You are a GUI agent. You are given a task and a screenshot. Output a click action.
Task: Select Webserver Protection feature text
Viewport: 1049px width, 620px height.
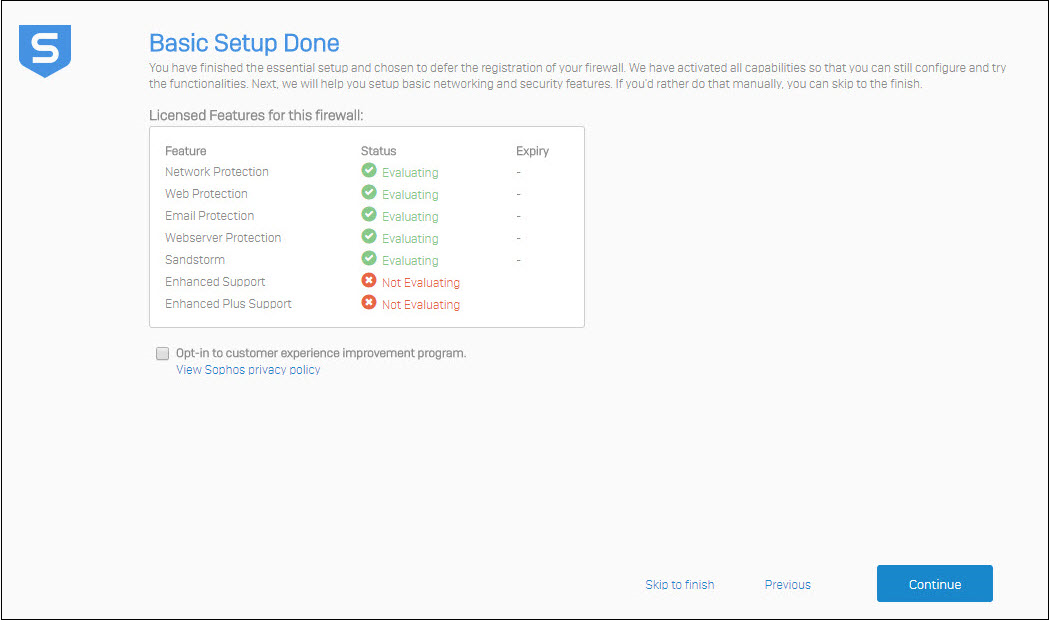223,238
